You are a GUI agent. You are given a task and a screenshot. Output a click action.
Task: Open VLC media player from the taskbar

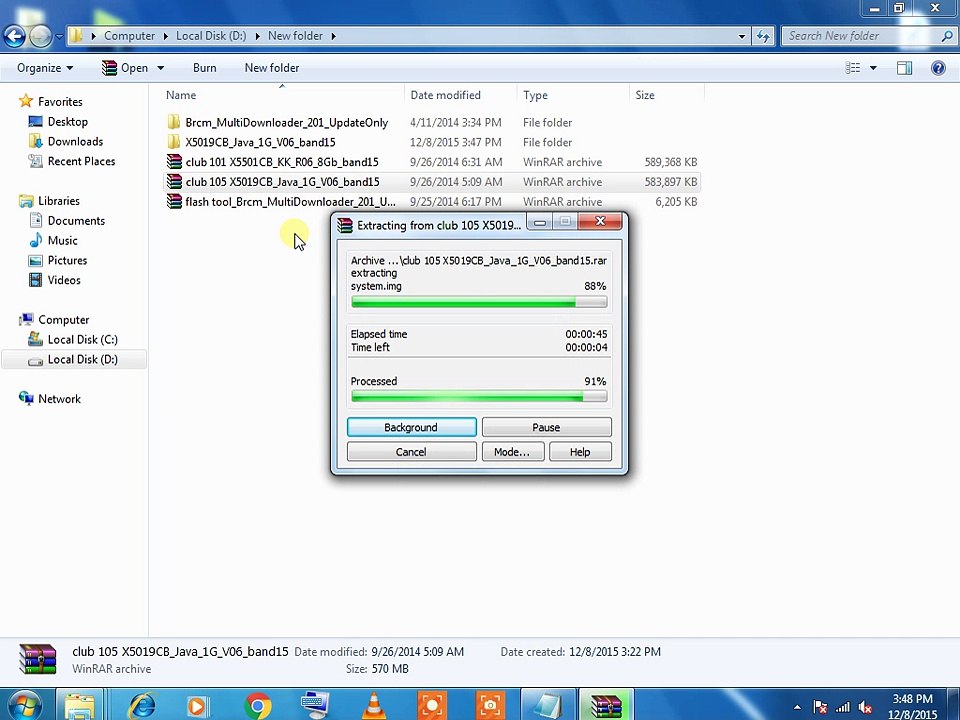pyautogui.click(x=373, y=706)
